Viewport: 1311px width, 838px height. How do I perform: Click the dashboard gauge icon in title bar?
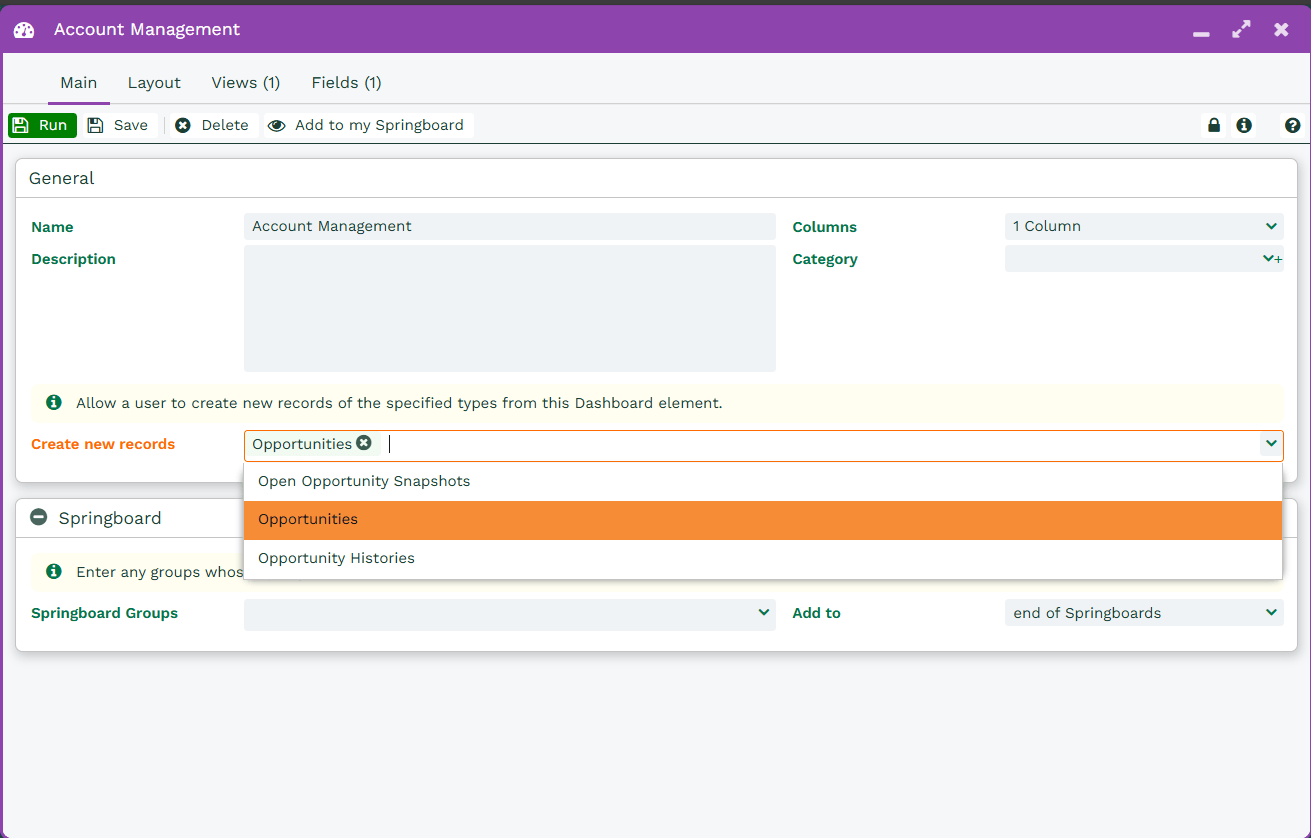[24, 30]
